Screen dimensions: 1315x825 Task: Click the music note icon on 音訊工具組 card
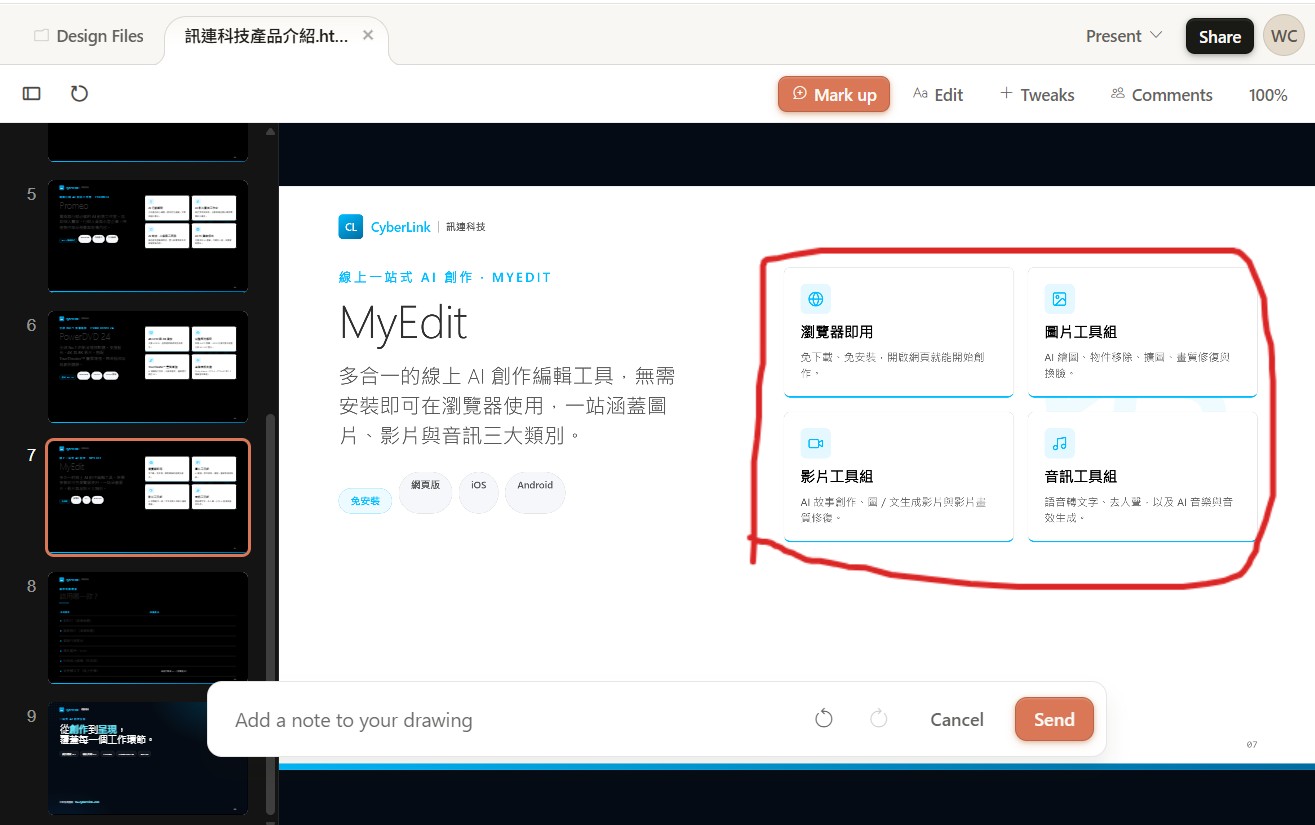coord(1059,443)
